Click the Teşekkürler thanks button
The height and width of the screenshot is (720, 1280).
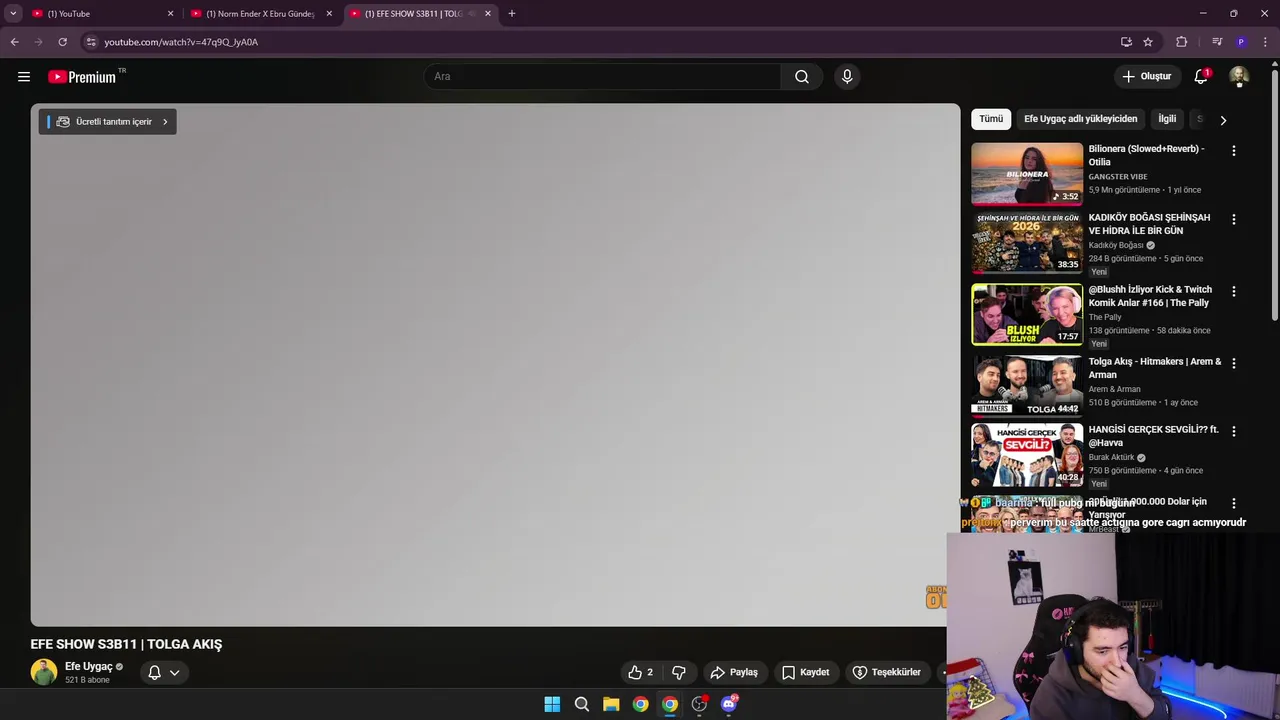pos(886,672)
